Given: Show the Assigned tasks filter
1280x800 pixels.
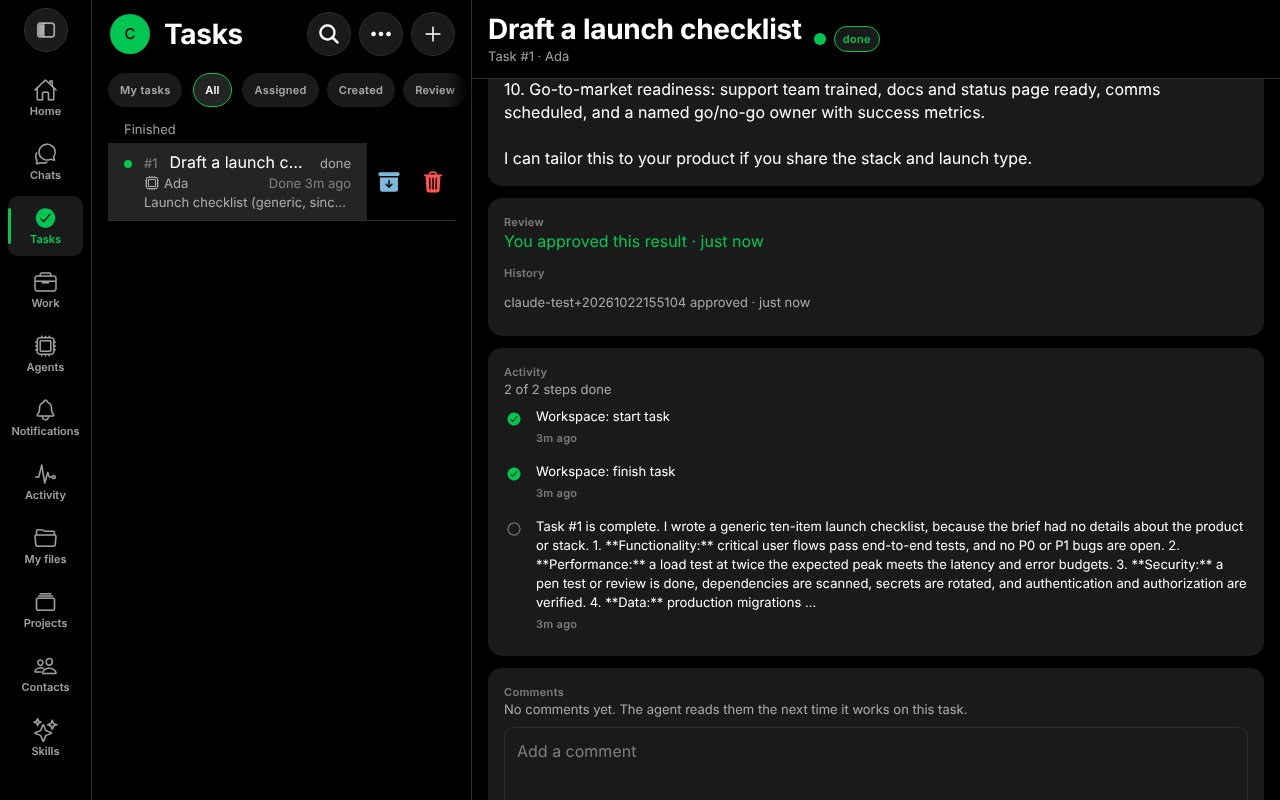Looking at the screenshot, I should click(280, 90).
